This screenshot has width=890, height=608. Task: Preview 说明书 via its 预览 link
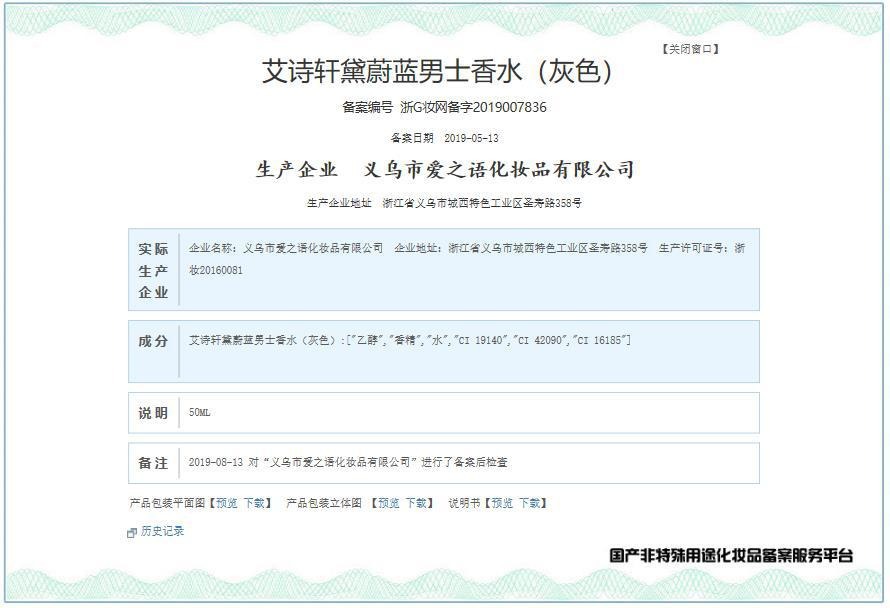coord(502,503)
